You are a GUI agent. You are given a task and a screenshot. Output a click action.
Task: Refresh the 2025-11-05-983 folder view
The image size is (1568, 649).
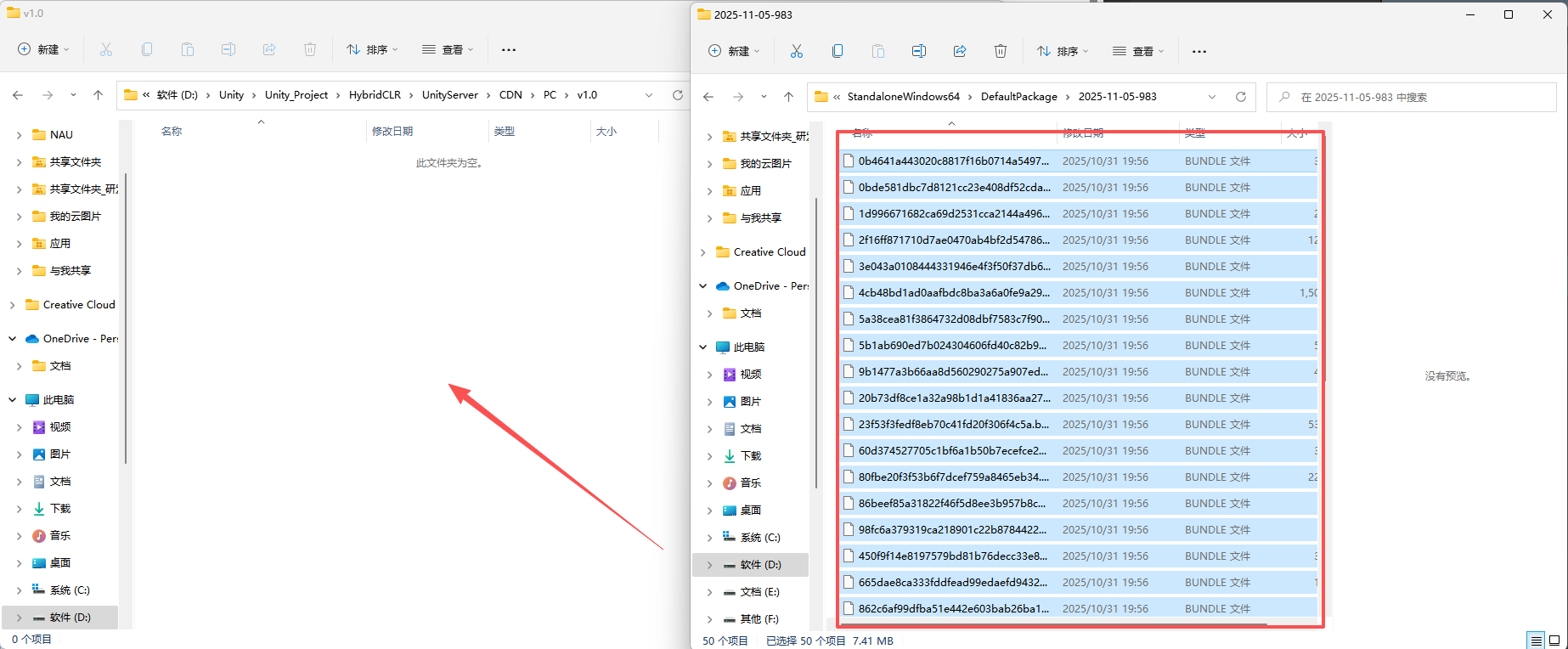(x=1241, y=97)
